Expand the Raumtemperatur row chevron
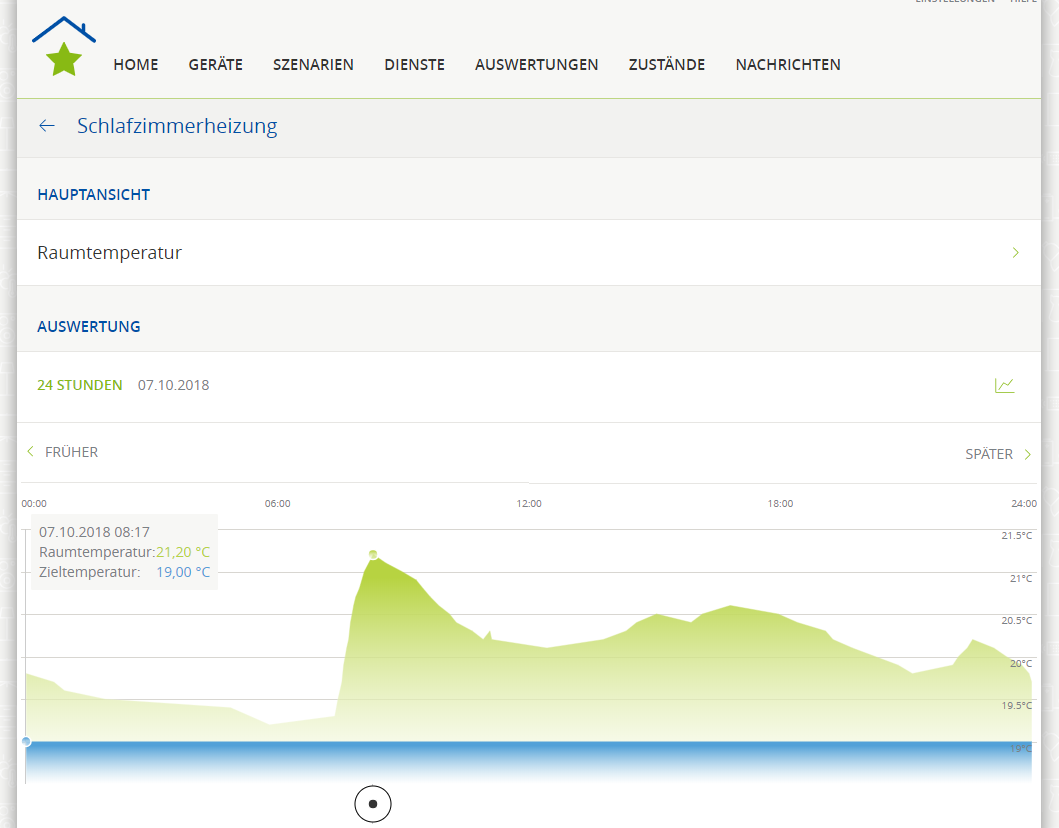 tap(1015, 253)
